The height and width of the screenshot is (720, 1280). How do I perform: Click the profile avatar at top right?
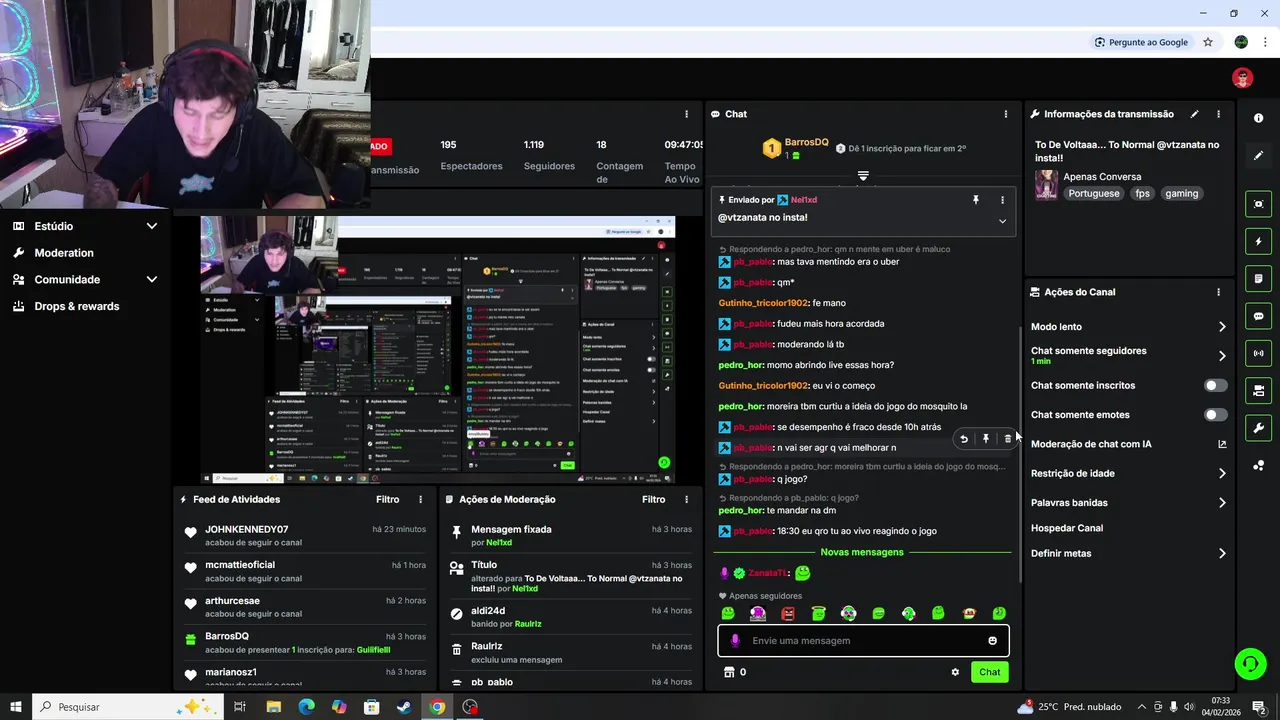click(x=1242, y=78)
